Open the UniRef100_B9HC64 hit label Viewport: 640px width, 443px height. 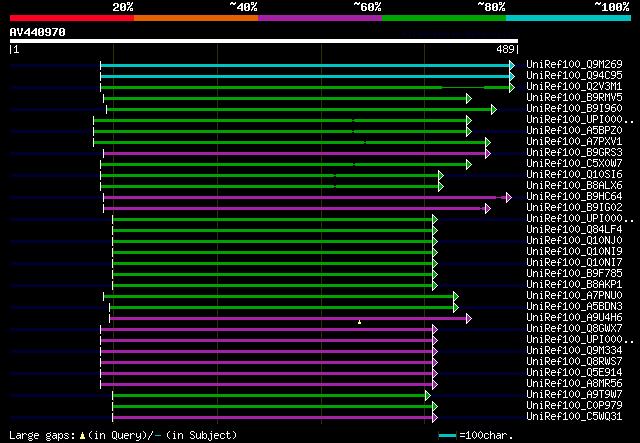pyautogui.click(x=574, y=196)
